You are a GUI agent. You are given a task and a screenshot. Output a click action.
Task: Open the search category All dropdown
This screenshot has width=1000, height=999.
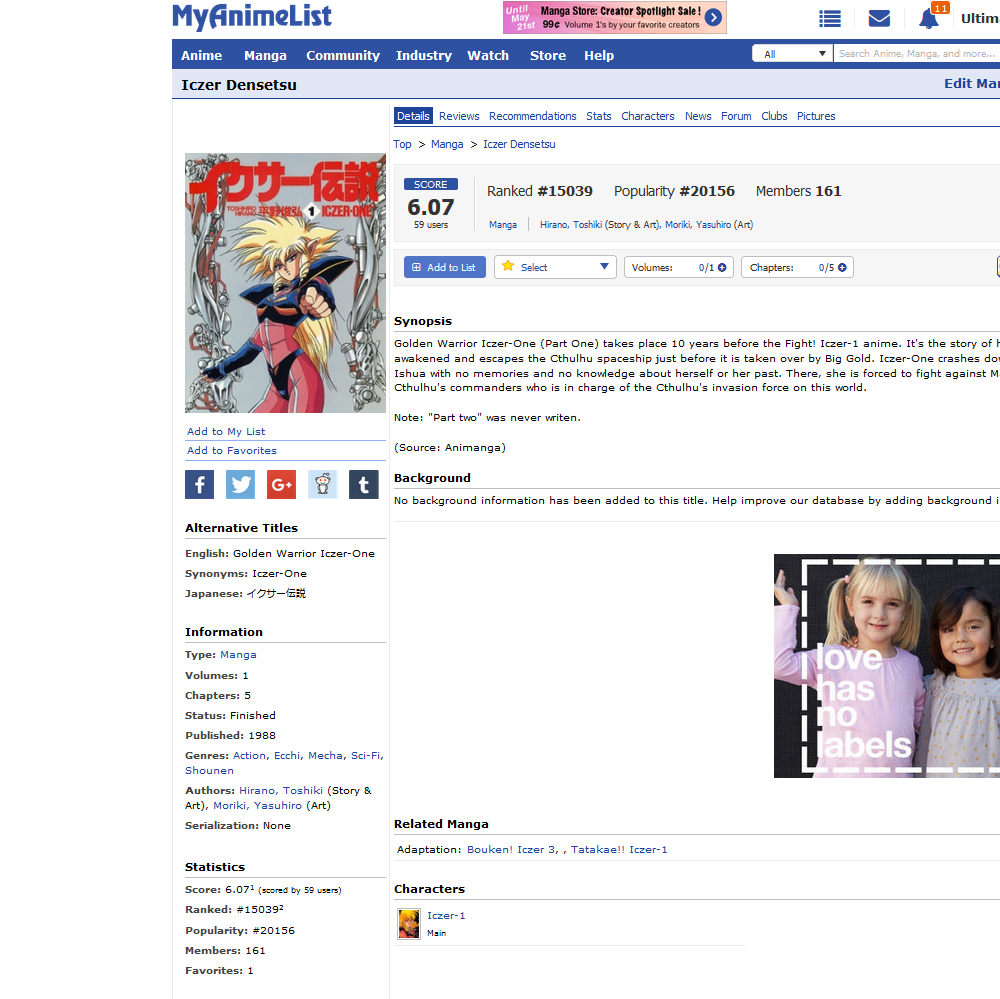(792, 54)
